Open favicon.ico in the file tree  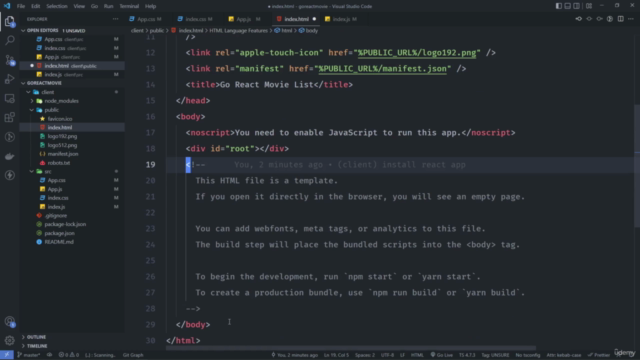(60, 119)
